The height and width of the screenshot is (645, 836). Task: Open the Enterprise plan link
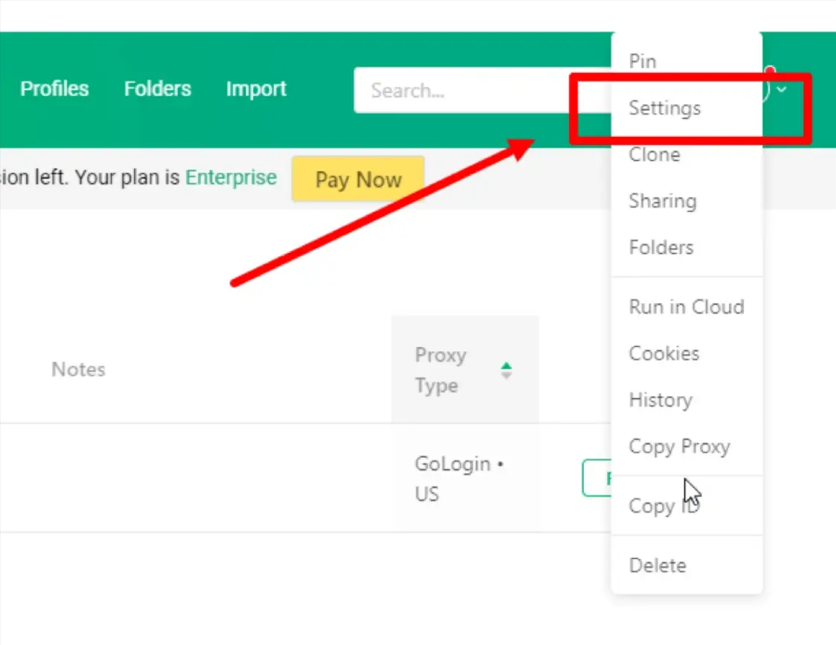[x=231, y=178]
